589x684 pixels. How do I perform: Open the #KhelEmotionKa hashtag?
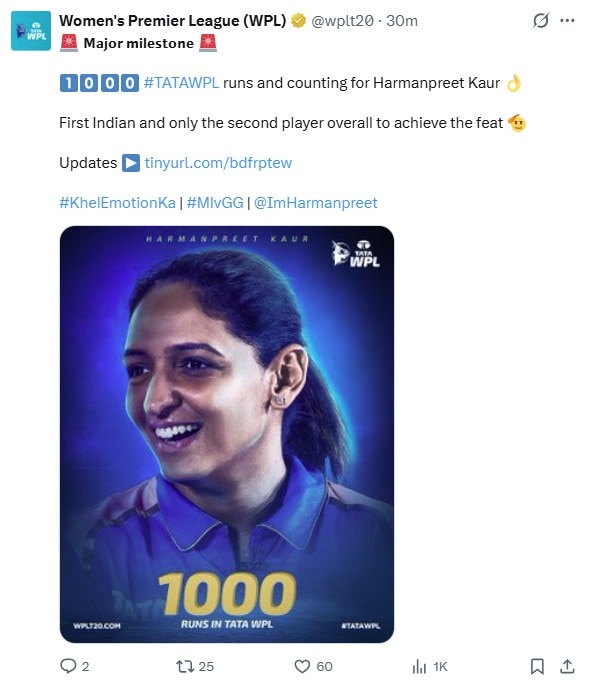[117, 202]
